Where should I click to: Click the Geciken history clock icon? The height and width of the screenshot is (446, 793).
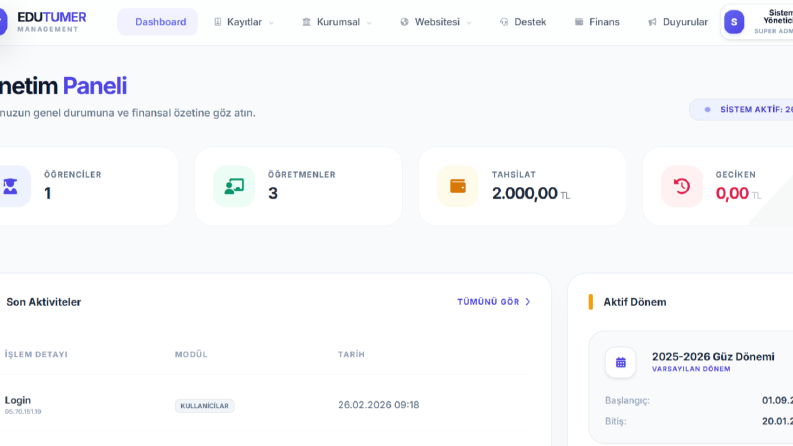682,186
